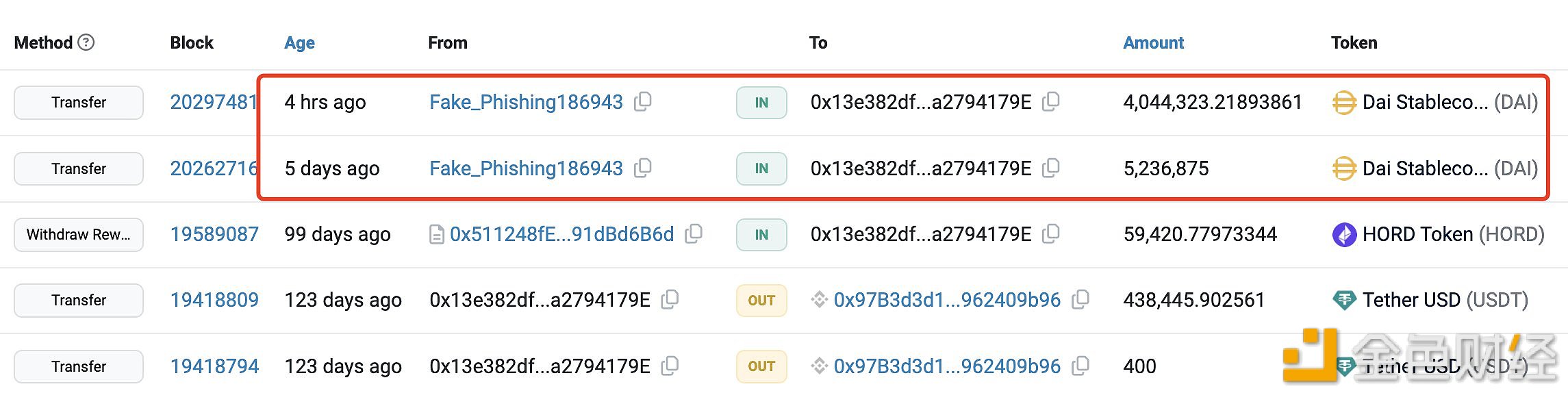1568x393 pixels.
Task: Click the HORD Token logo icon
Action: click(x=1344, y=235)
